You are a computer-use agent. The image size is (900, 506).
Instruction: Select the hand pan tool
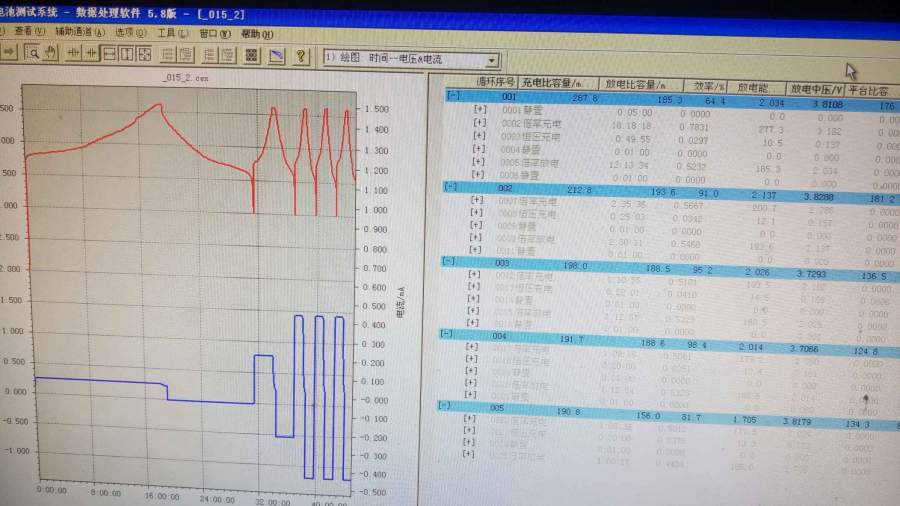[x=51, y=53]
